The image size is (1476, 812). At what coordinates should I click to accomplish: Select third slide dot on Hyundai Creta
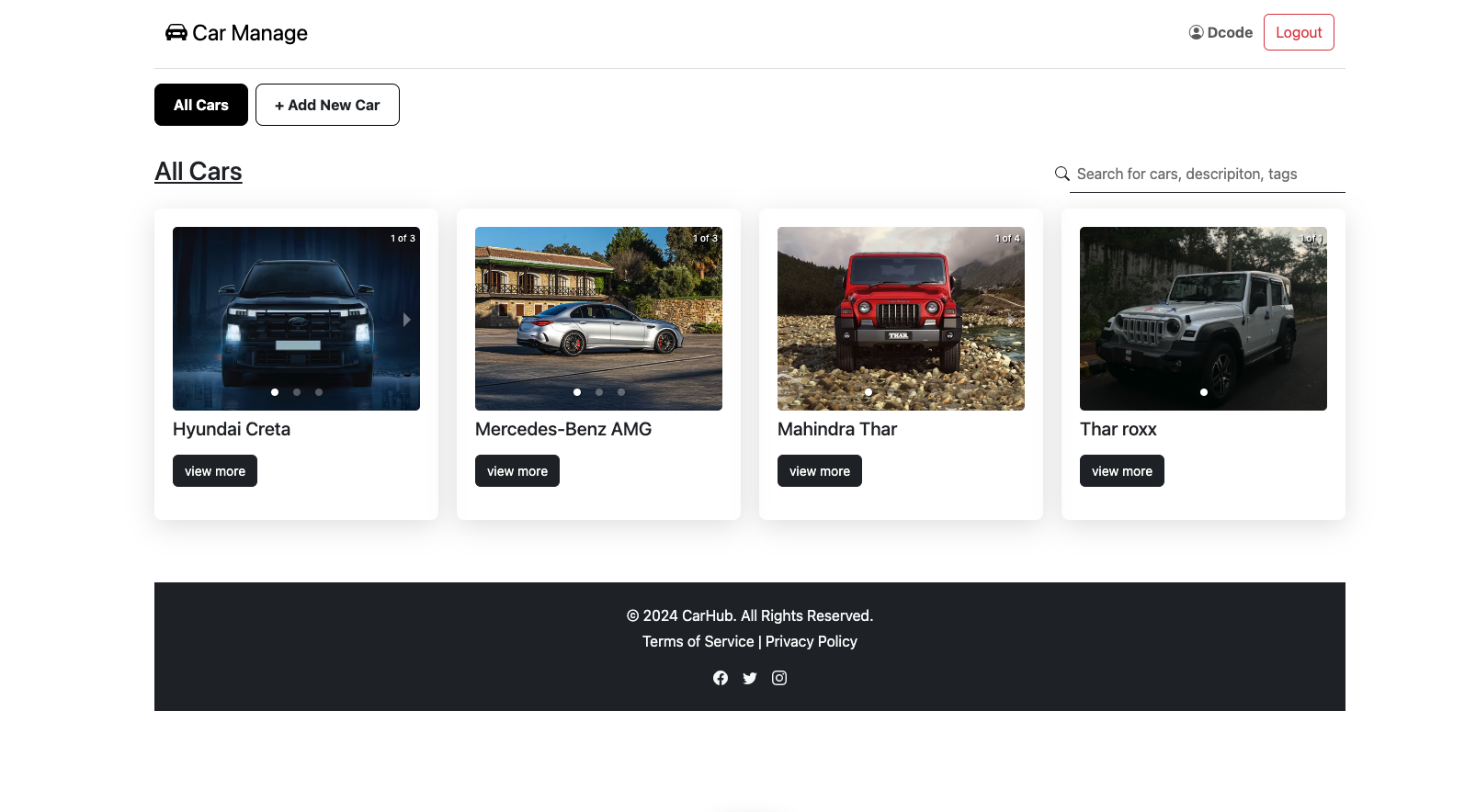tap(319, 392)
